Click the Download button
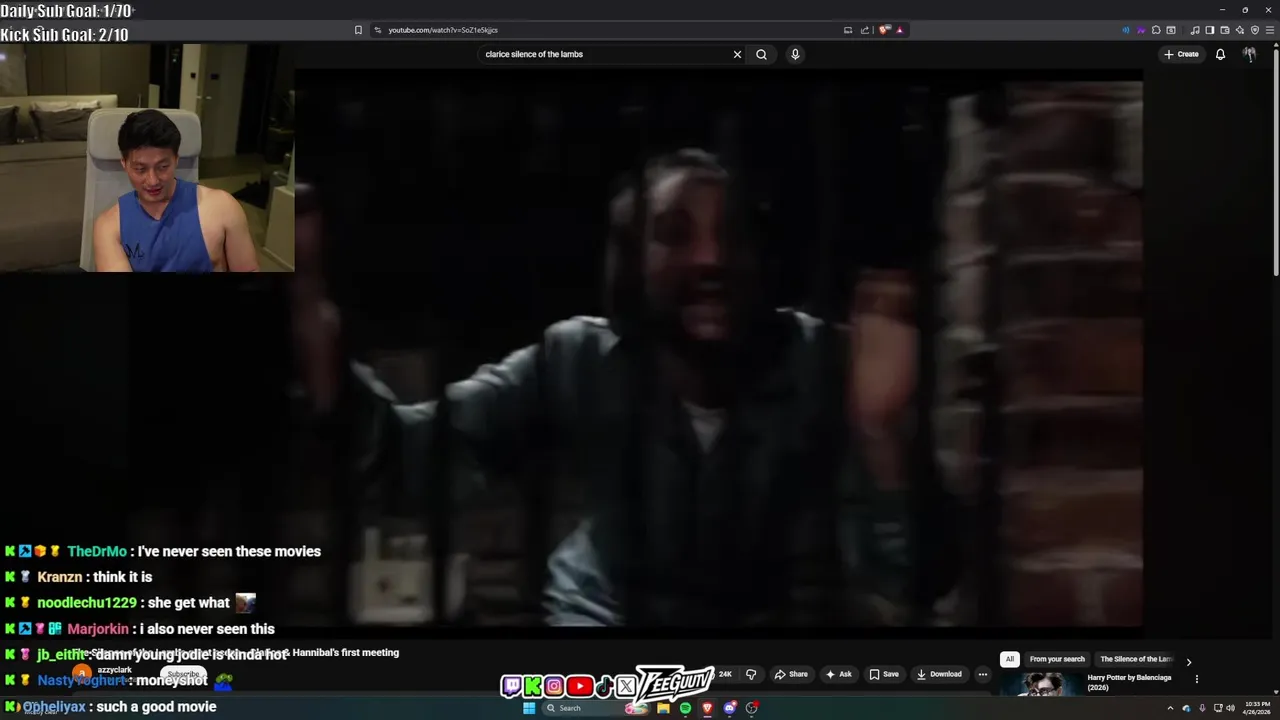1280x720 pixels. coord(939,674)
